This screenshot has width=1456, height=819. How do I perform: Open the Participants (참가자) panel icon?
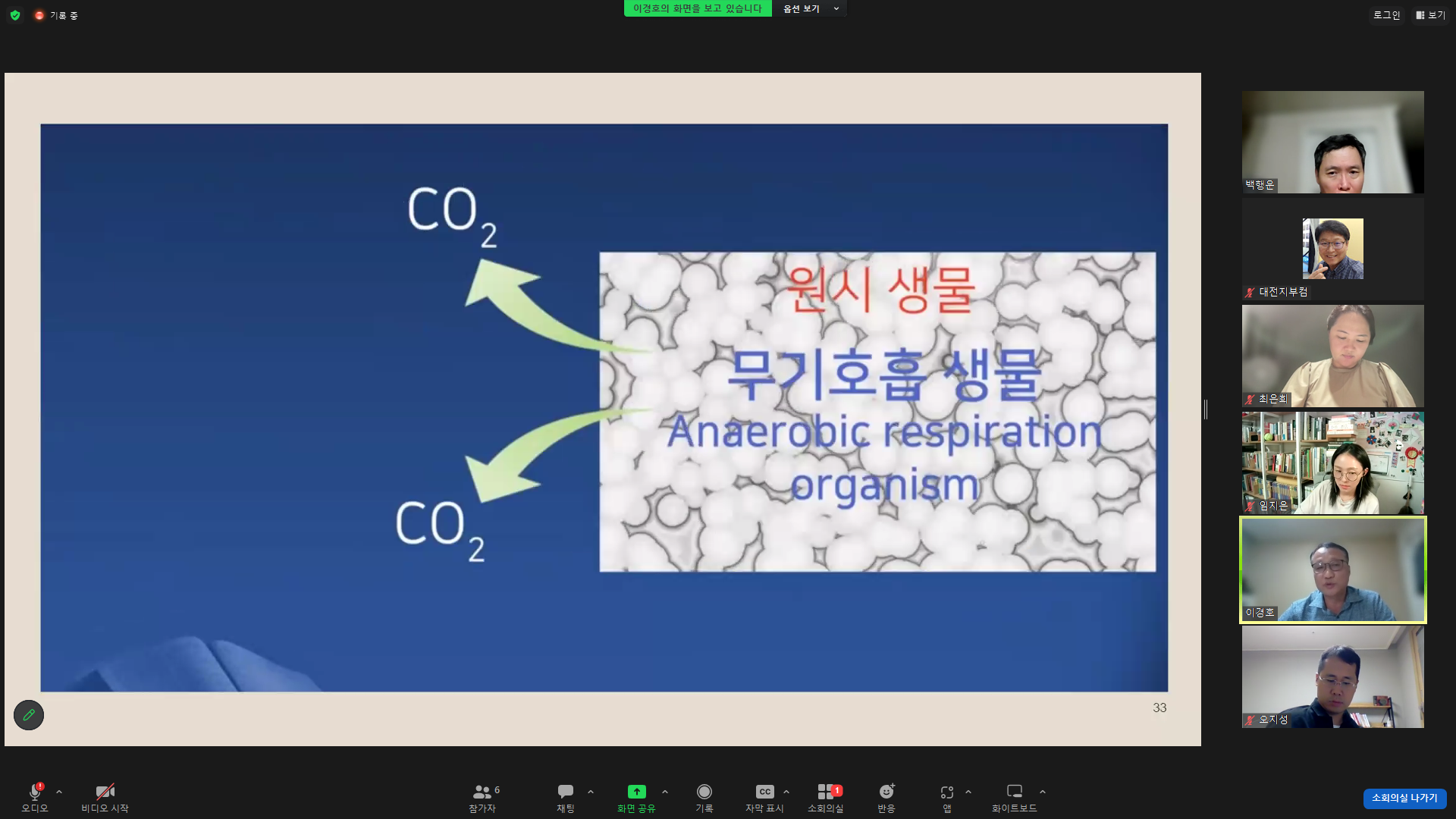[482, 792]
